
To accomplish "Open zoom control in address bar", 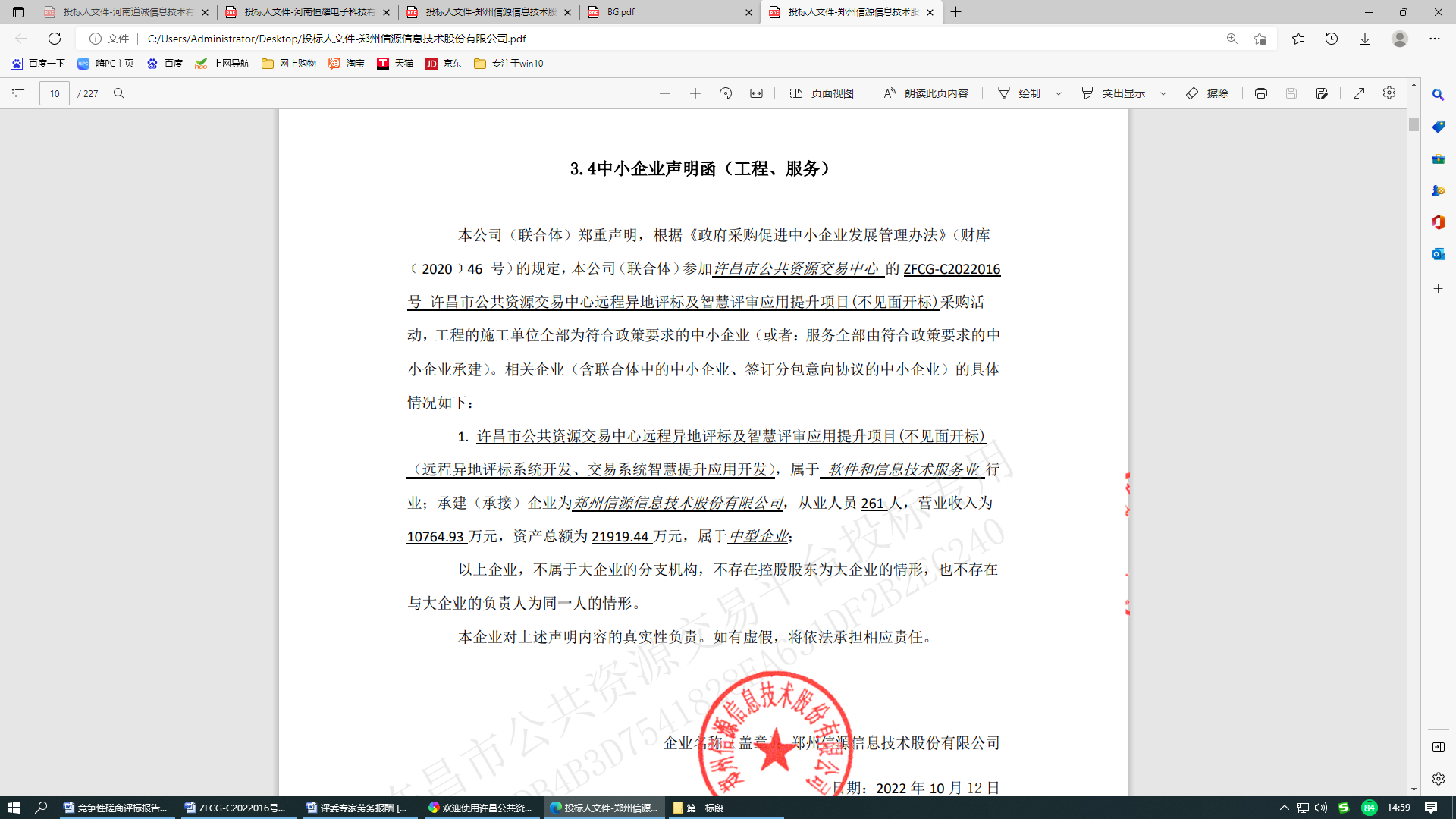I will (1232, 39).
